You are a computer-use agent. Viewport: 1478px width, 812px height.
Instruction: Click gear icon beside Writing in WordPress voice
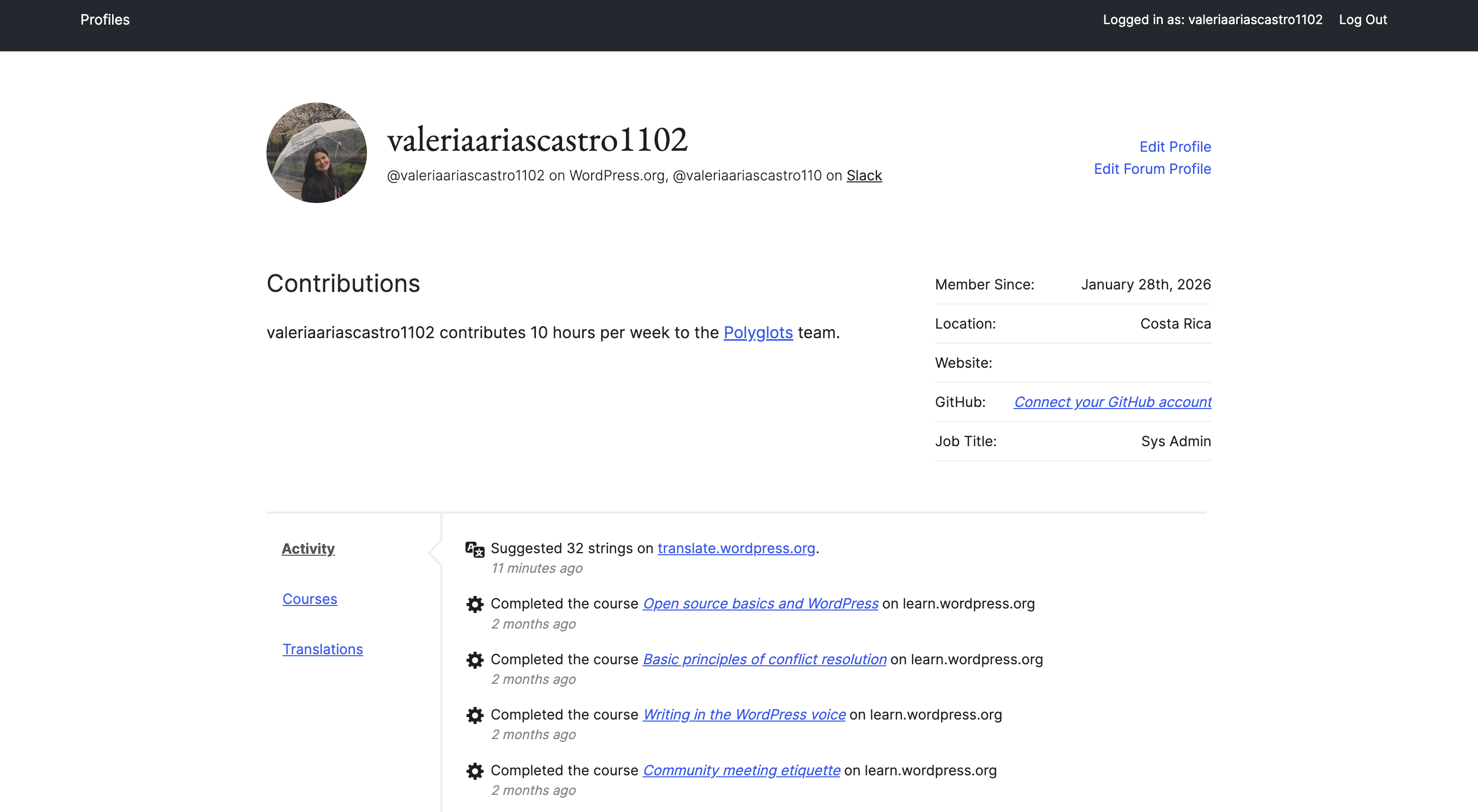pyautogui.click(x=475, y=715)
